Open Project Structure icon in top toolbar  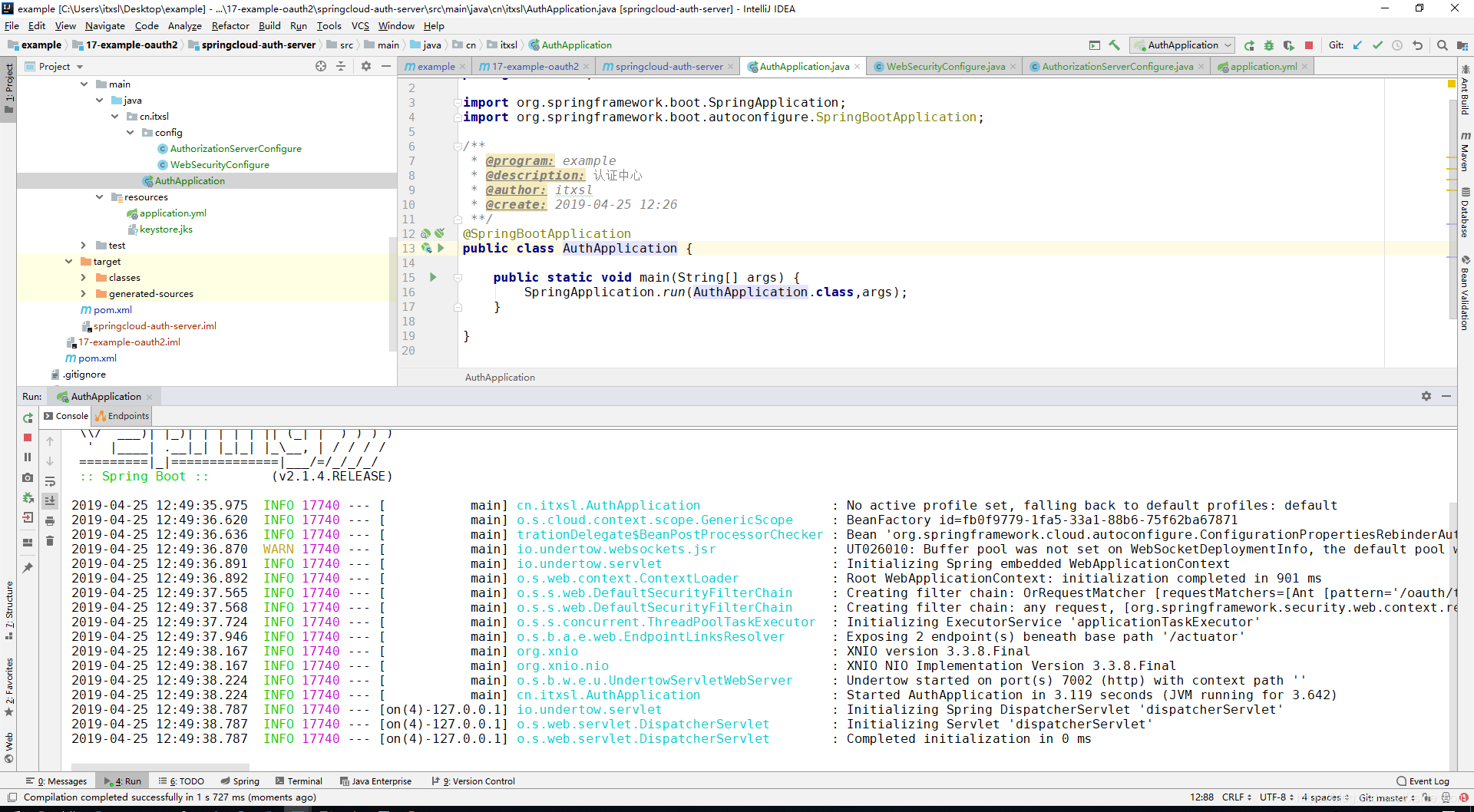pyautogui.click(x=1462, y=45)
